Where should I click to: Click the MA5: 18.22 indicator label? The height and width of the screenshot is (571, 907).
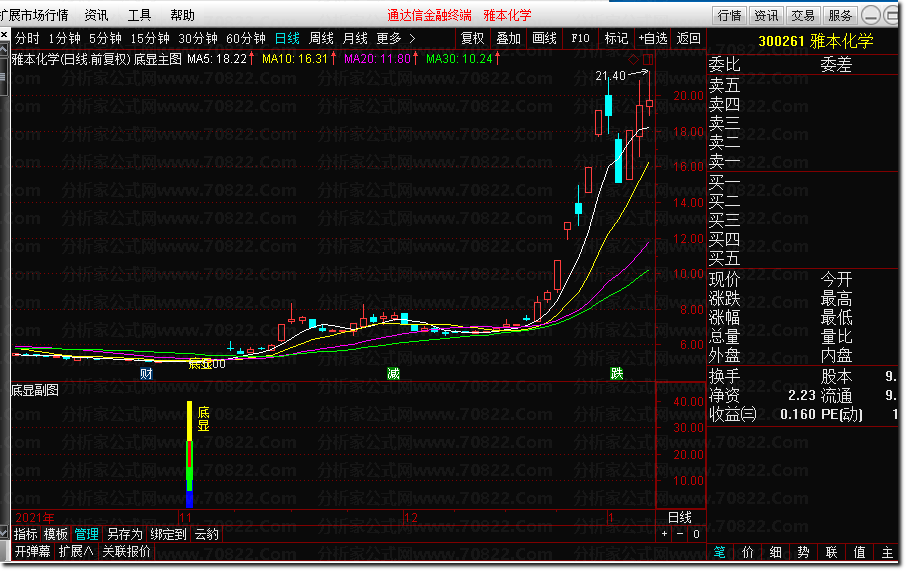(220, 59)
